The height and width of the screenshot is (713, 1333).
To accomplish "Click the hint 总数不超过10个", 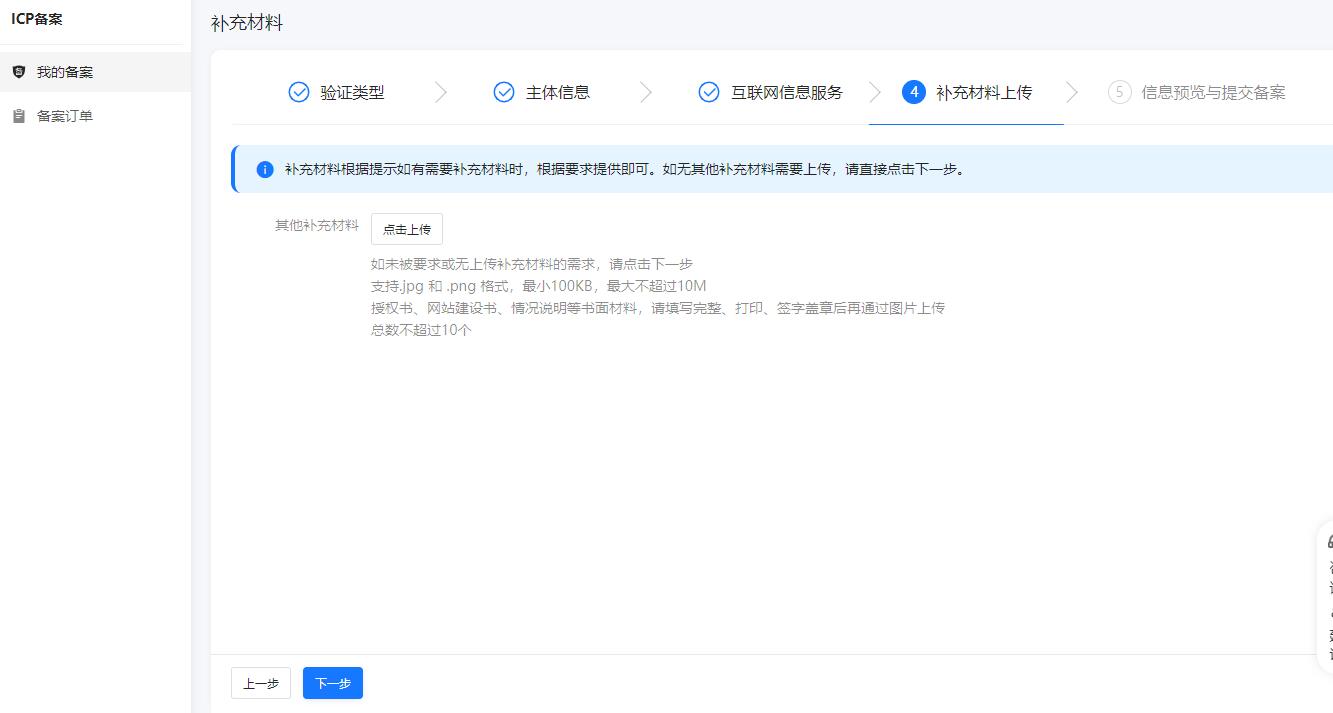I will tap(421, 330).
